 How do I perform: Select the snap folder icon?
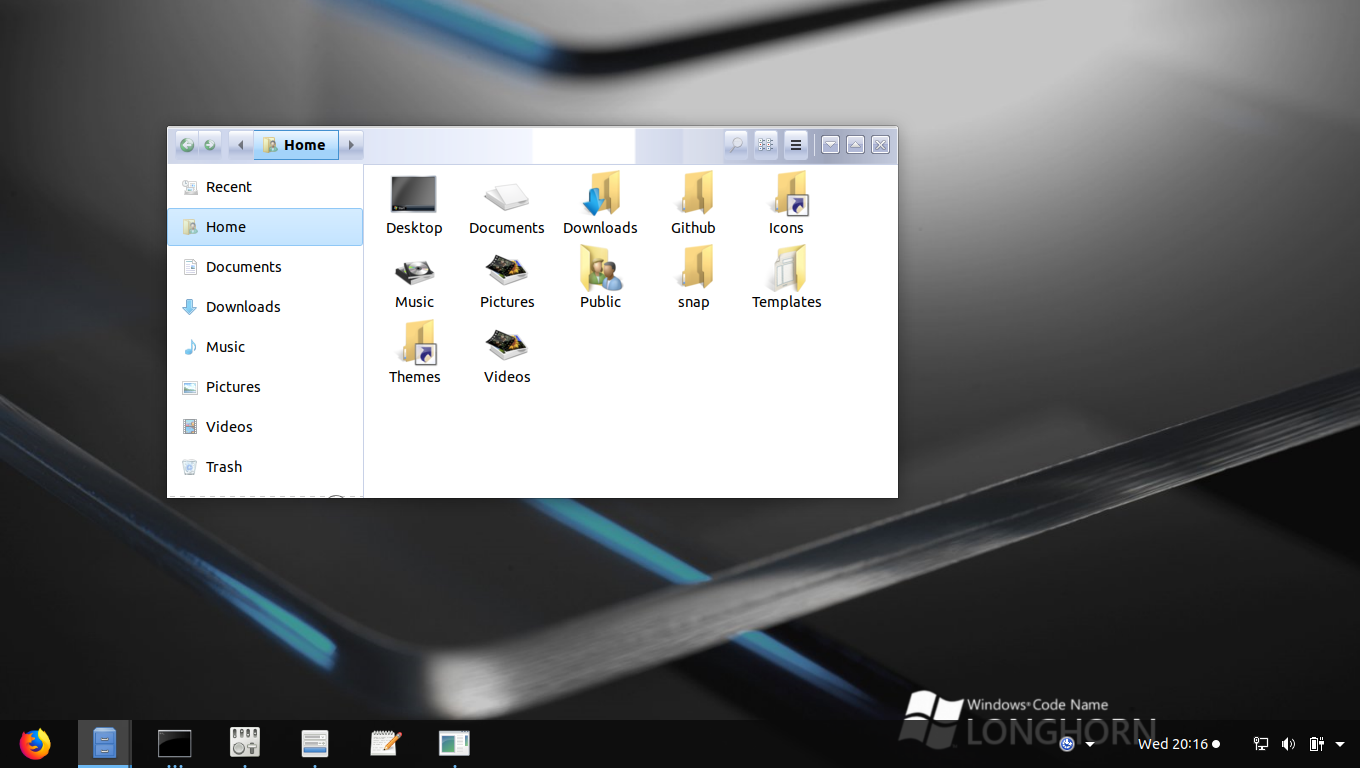click(693, 268)
